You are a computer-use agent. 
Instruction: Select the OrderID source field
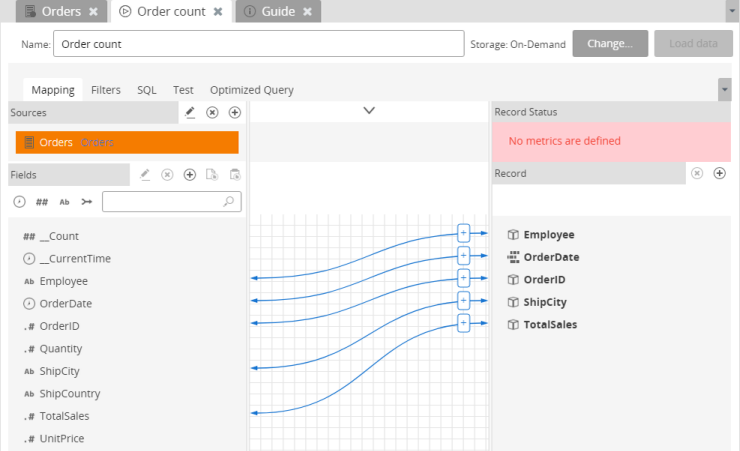click(51, 326)
